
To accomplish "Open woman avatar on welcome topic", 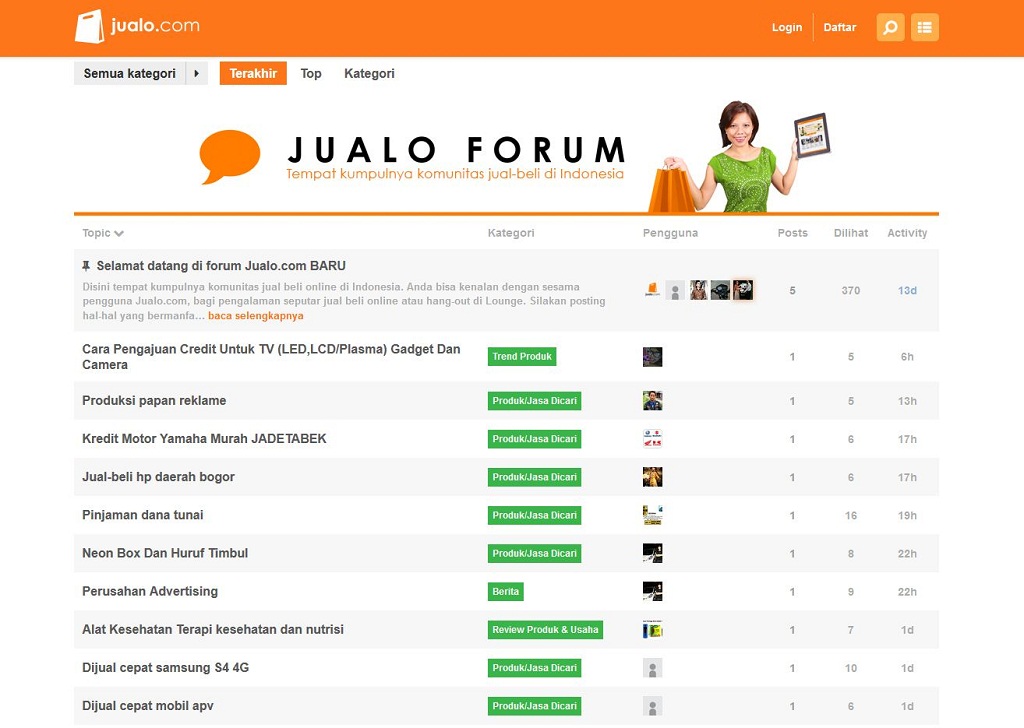I will [698, 290].
